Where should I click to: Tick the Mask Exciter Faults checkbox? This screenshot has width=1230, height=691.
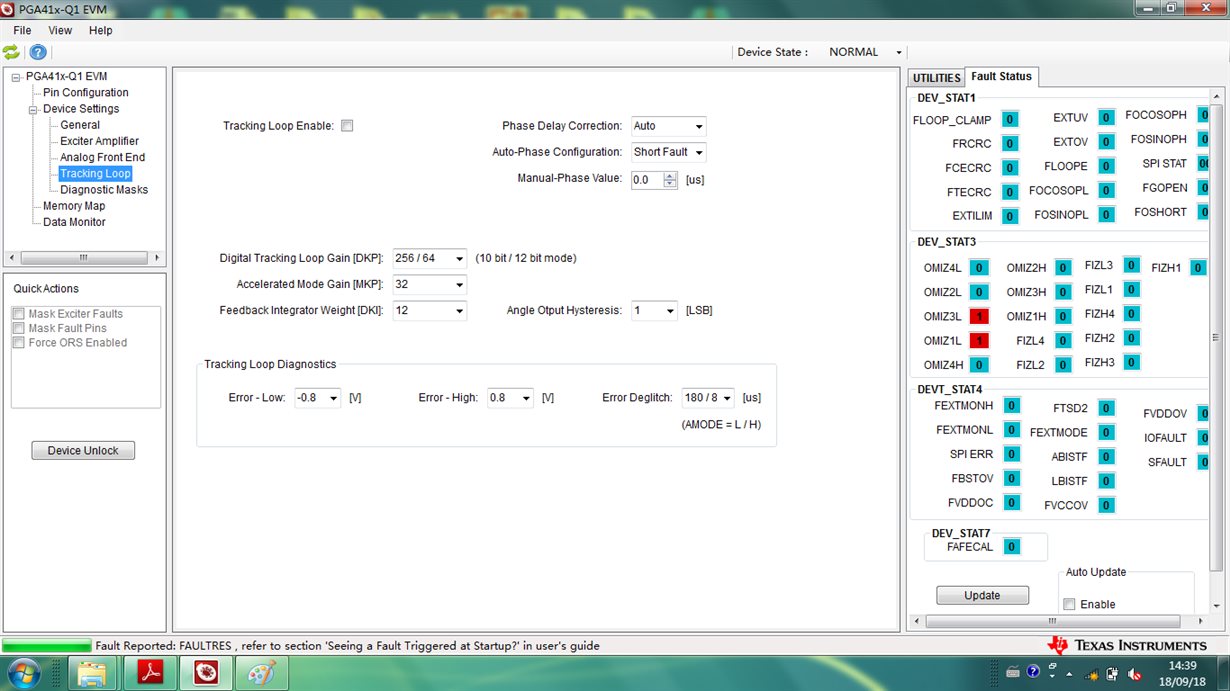tap(18, 314)
